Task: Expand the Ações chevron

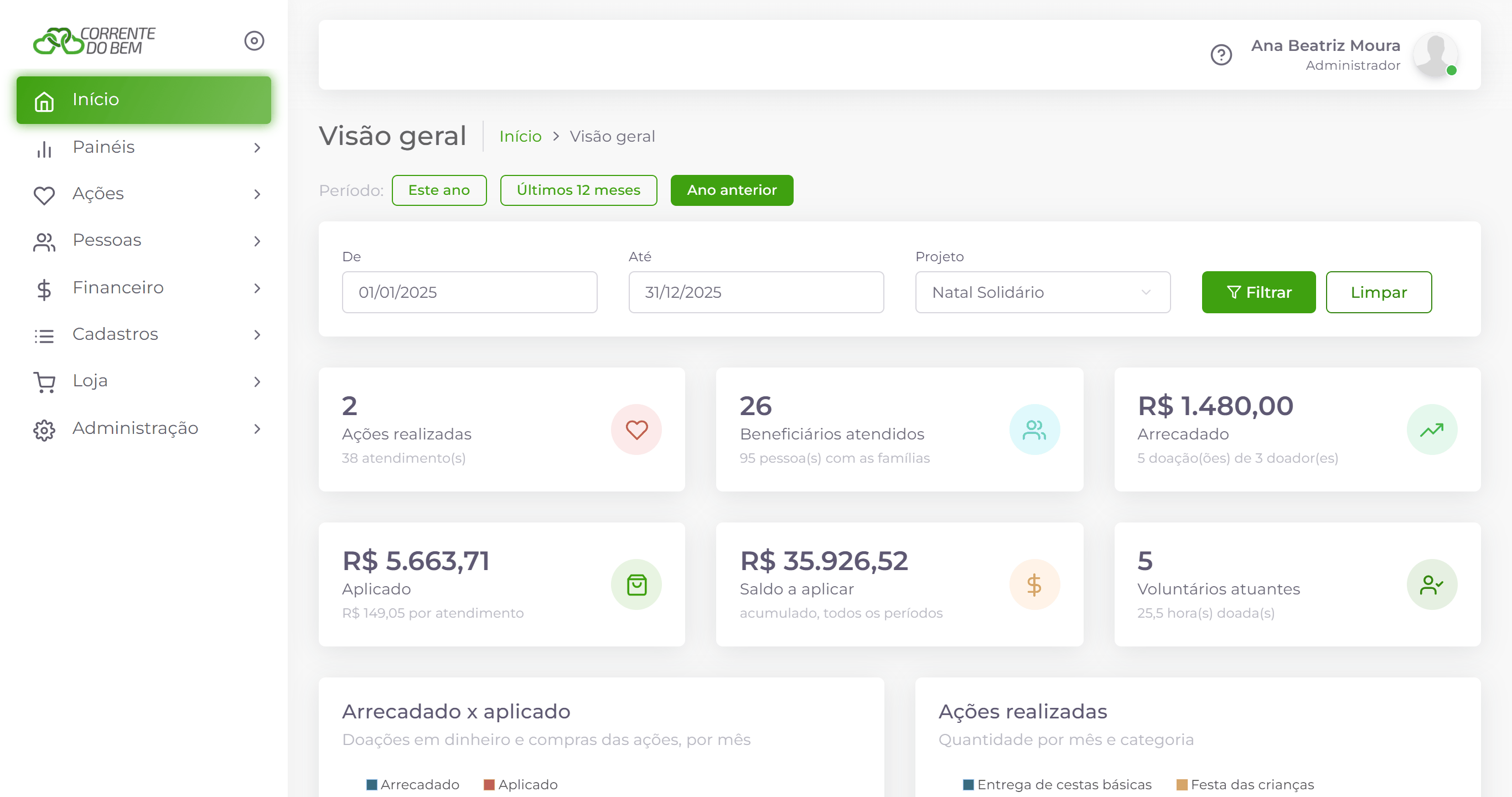Action: tap(257, 194)
